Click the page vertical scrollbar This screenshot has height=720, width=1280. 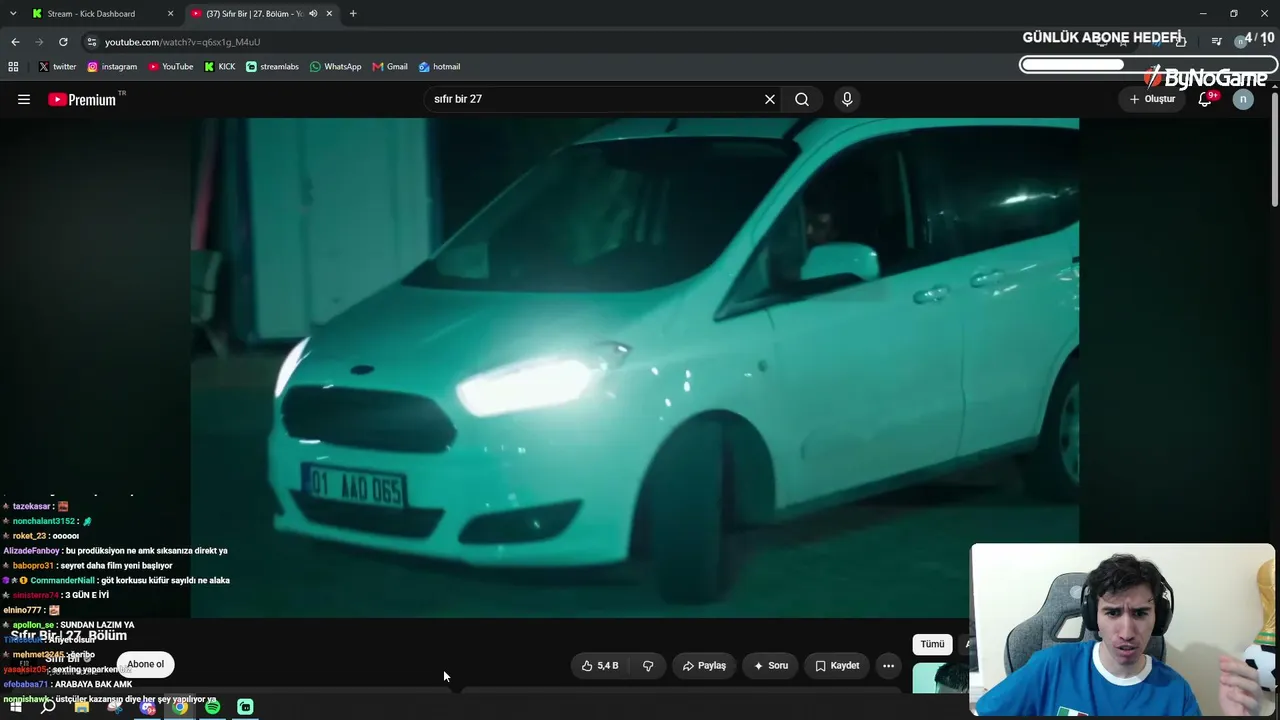coord(1275,150)
